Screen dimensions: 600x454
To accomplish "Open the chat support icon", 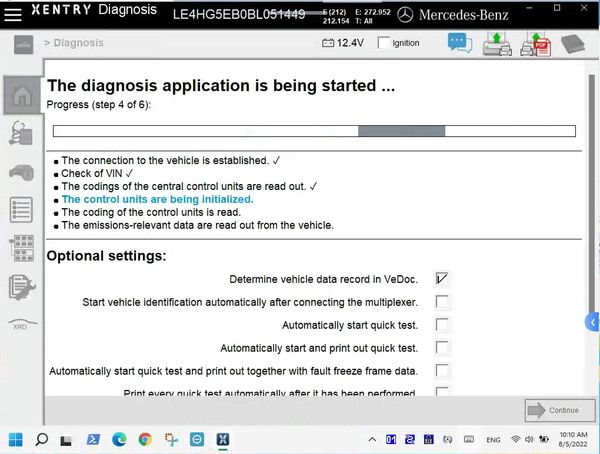I will click(x=460, y=43).
